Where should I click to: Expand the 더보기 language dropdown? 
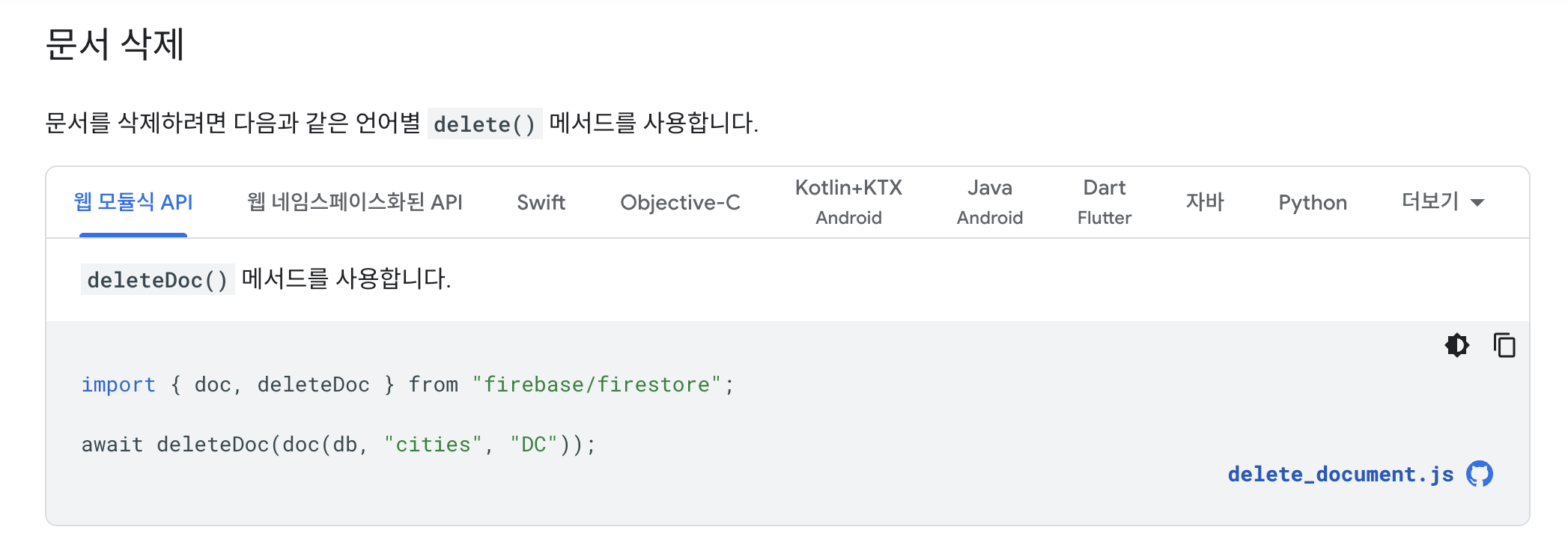click(1443, 201)
